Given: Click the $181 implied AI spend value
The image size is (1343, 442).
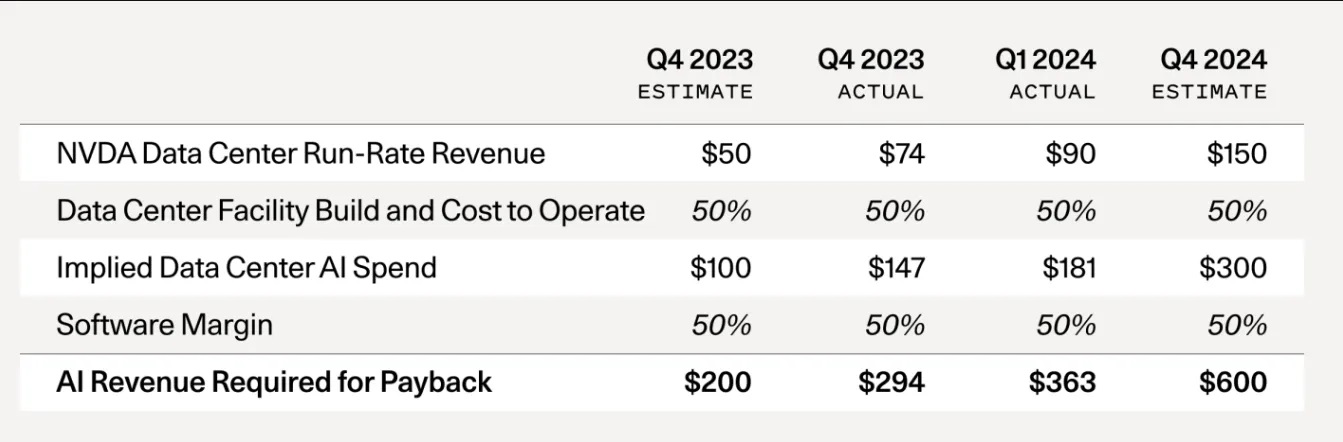Looking at the screenshot, I should click(x=1066, y=267).
